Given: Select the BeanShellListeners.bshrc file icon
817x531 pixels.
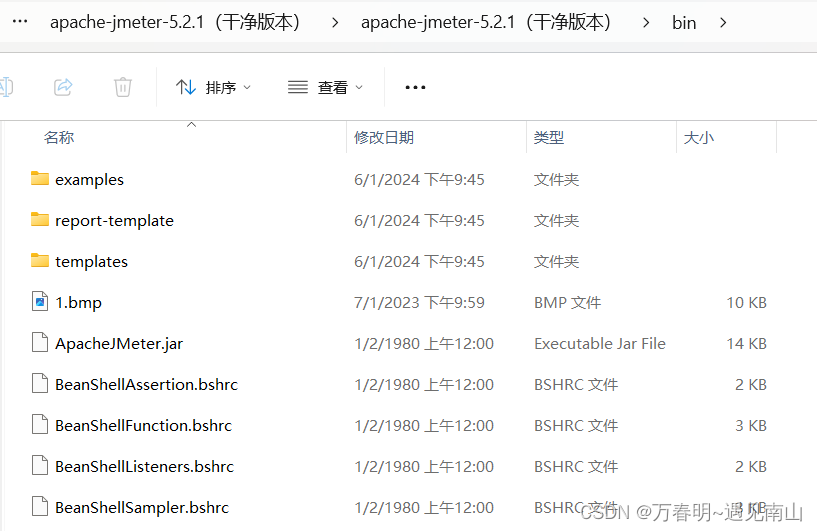Looking at the screenshot, I should click(40, 465).
